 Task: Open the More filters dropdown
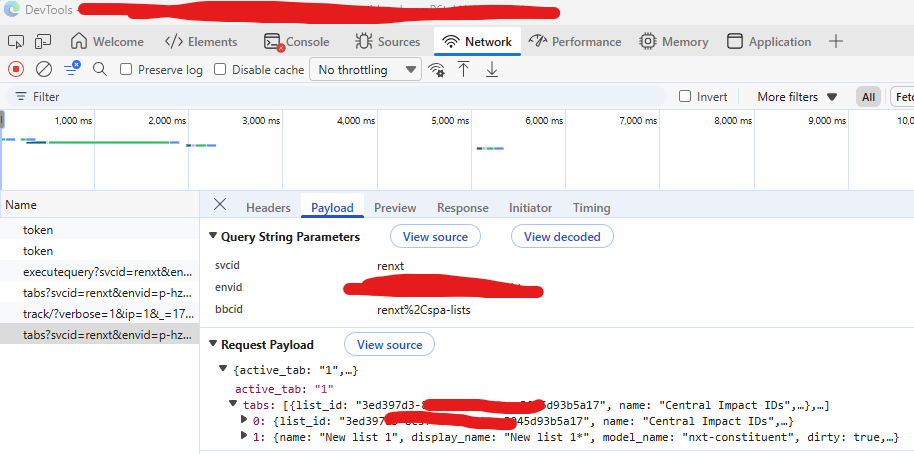(x=797, y=97)
